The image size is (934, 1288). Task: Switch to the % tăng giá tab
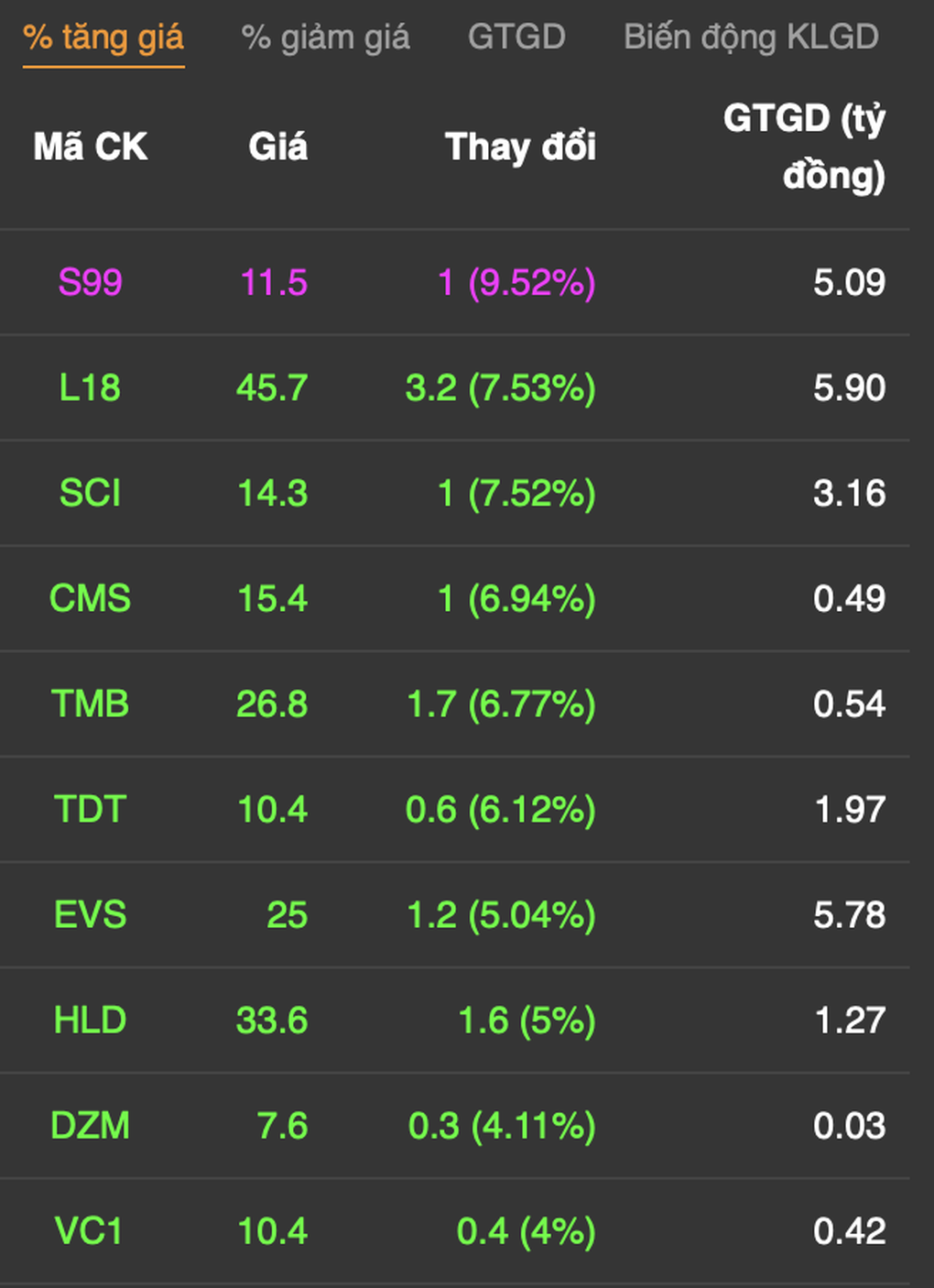tap(103, 38)
